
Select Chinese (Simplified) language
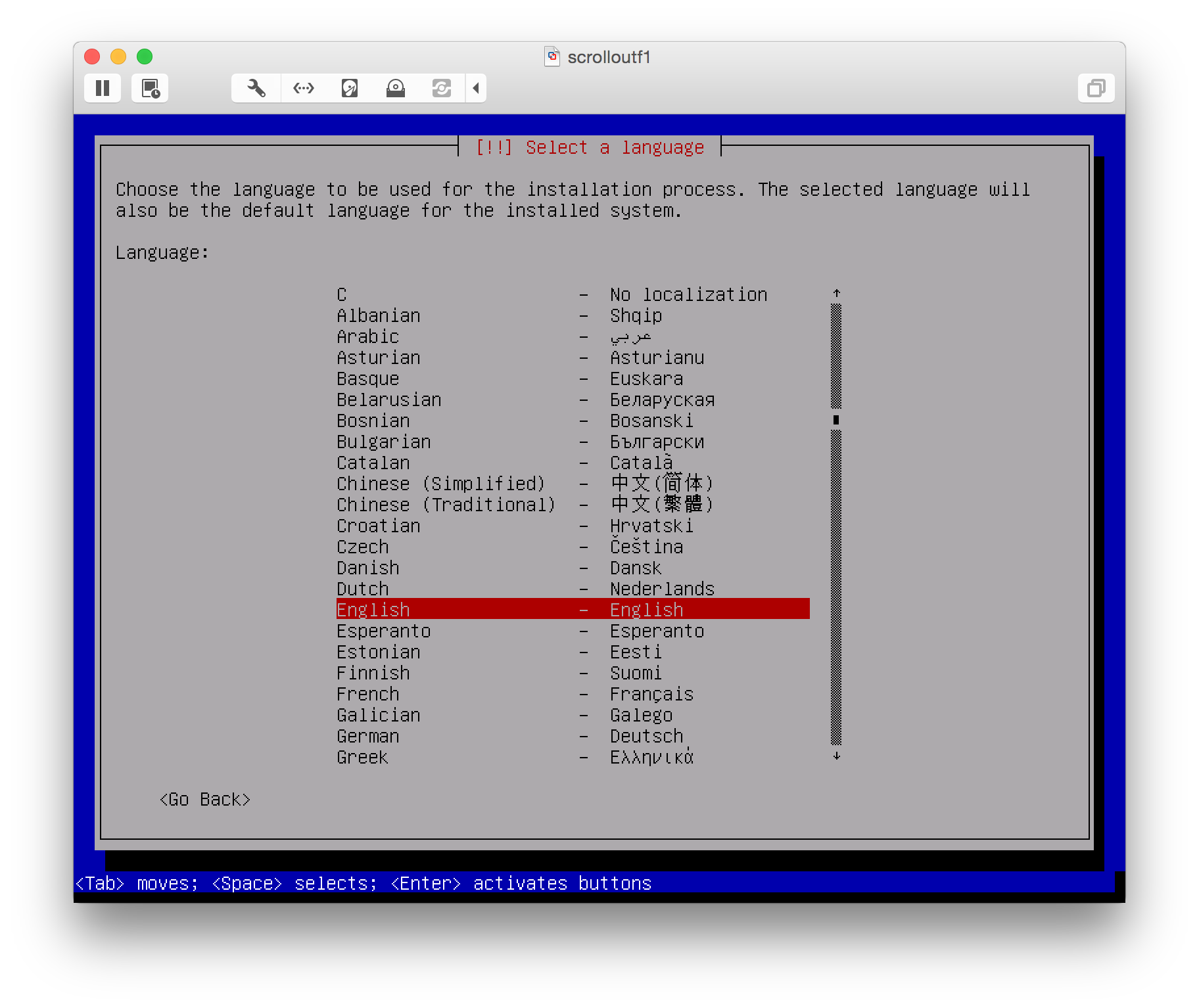573,484
